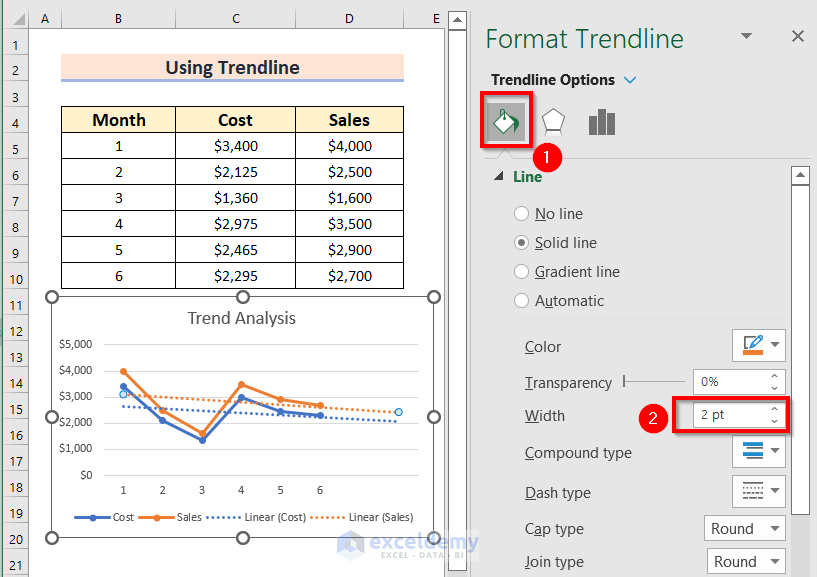Expand the Trendline Options dropdown chevron

pos(630,80)
